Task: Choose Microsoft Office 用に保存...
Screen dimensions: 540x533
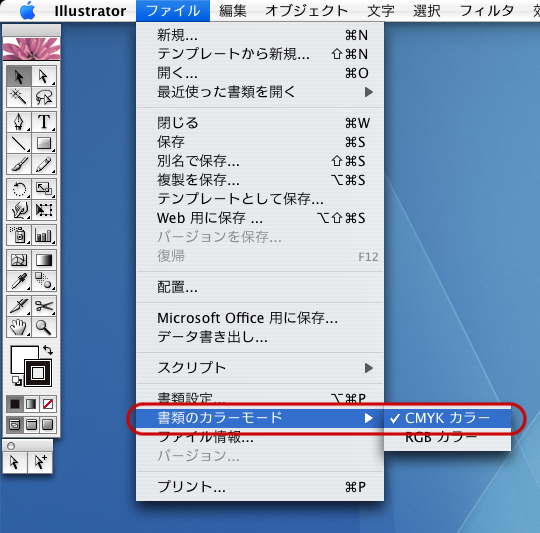Action: 260,318
